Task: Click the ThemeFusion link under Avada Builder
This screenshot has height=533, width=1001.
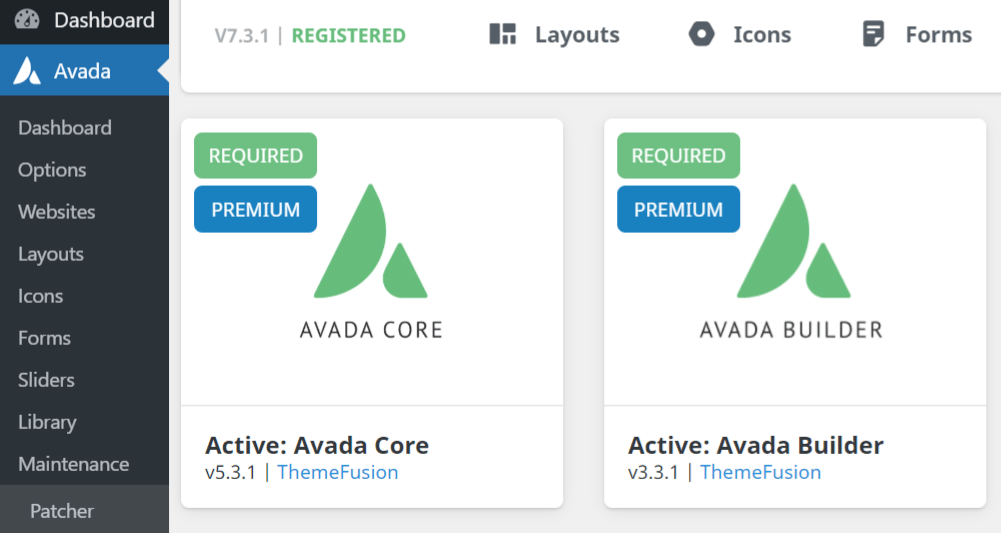Action: coord(760,472)
